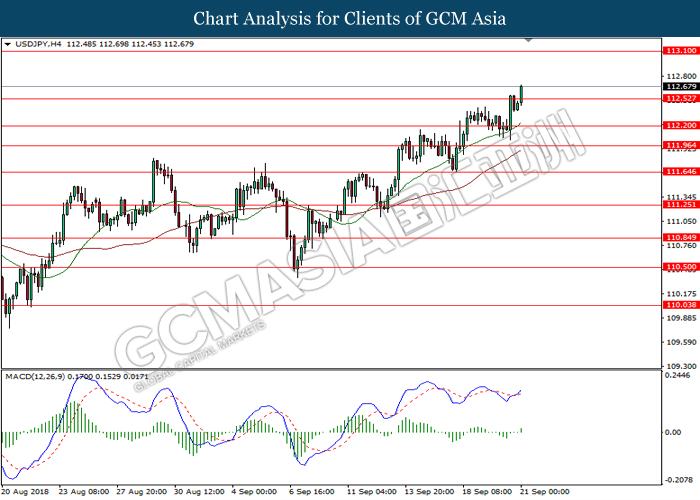This screenshot has height=500, width=700.
Task: Click the 21 Sep 00:00 time label
Action: pyautogui.click(x=545, y=492)
